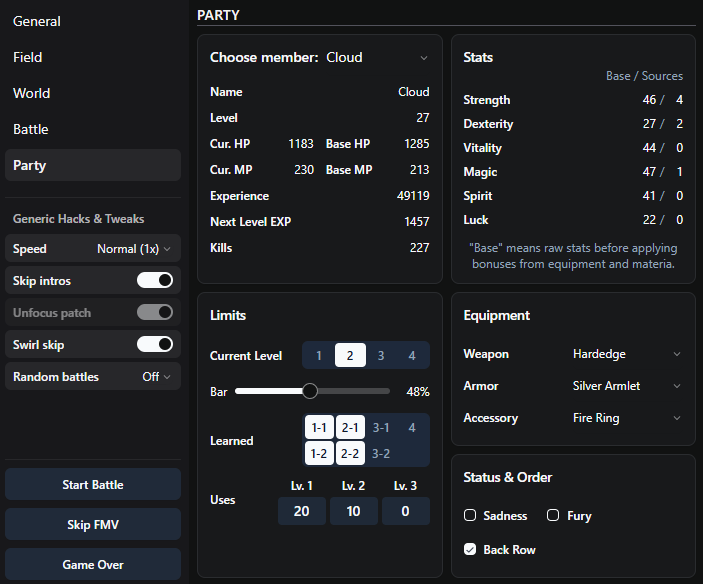The image size is (703, 584).
Task: Toggle learned limit 3-1
Action: click(381, 428)
